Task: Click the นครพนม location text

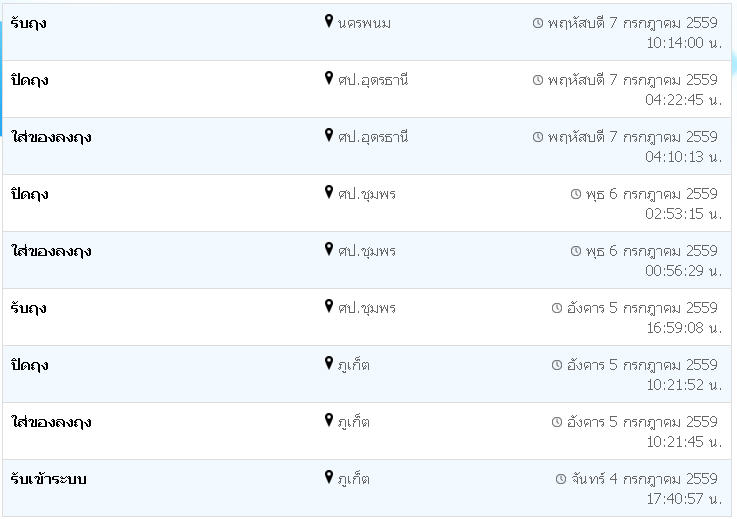Action: (364, 23)
